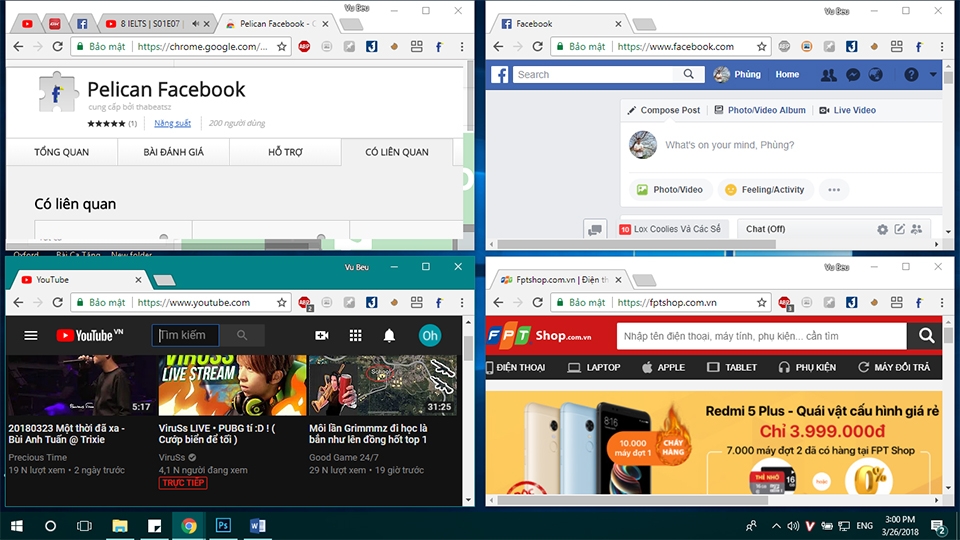
Task: Select HỖ TRỢ tab
Action: pos(285,152)
